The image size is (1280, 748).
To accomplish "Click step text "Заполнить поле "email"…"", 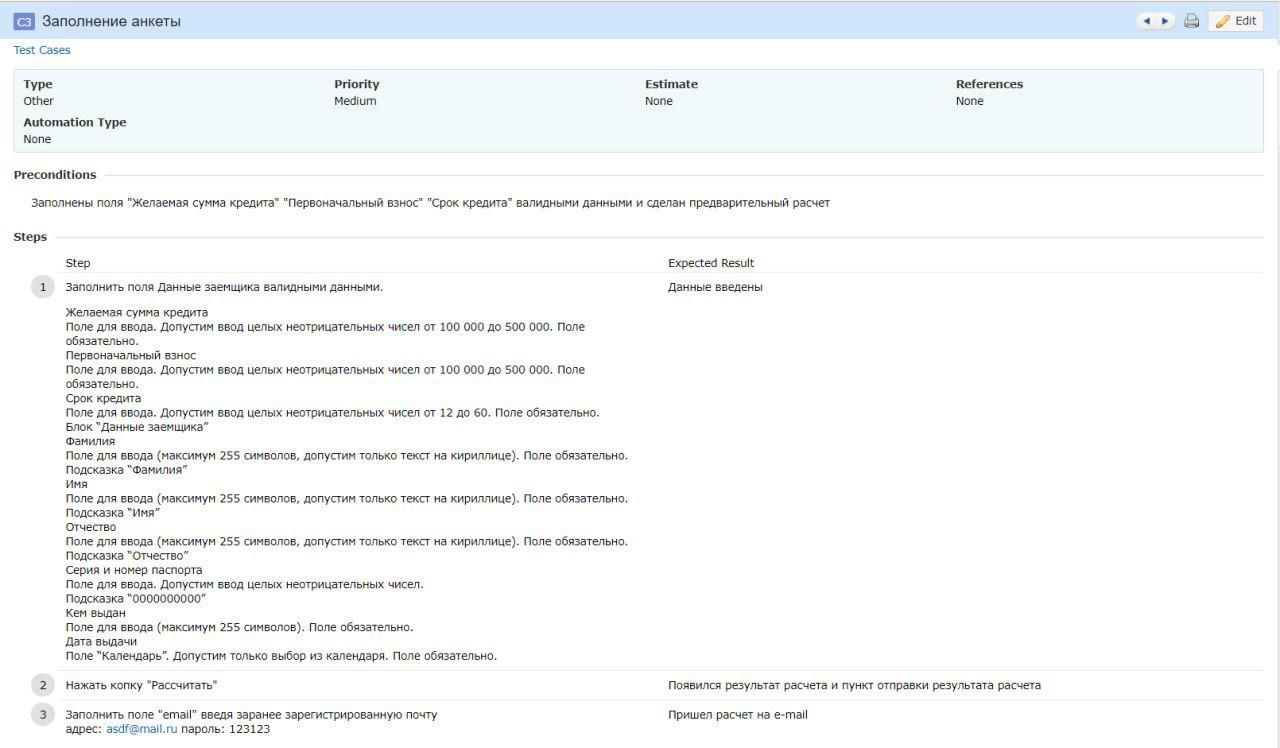I will [x=251, y=714].
